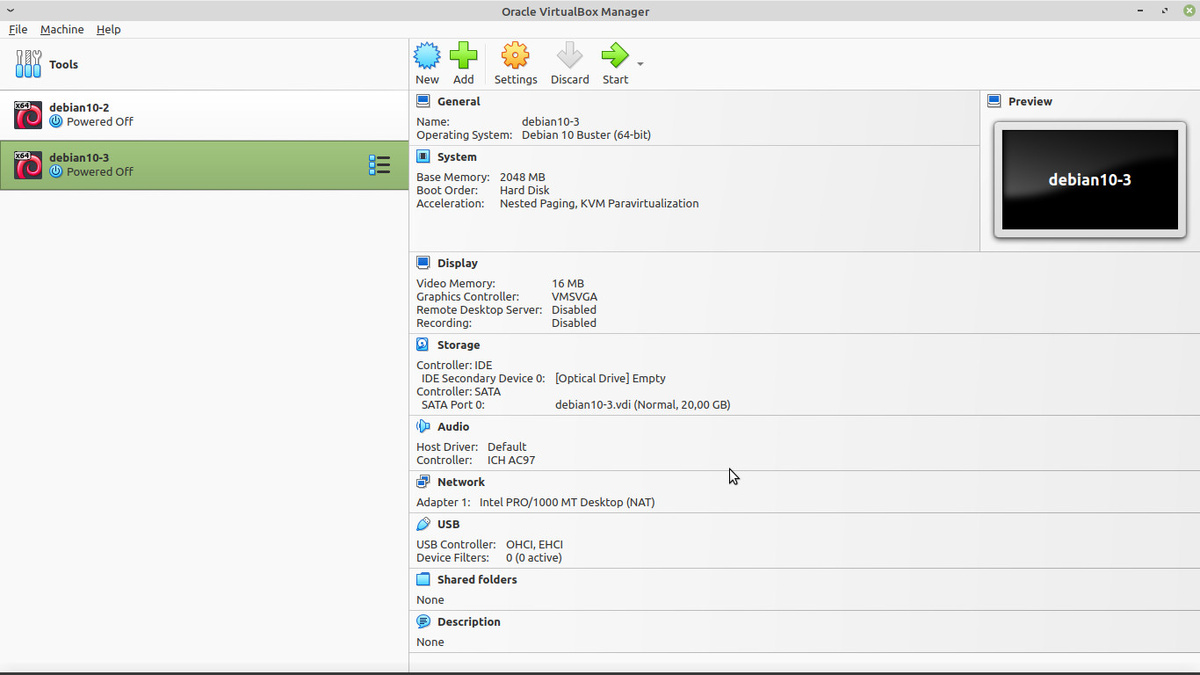Open the Network settings heading link
Screen dimensions: 1200x675
461,482
